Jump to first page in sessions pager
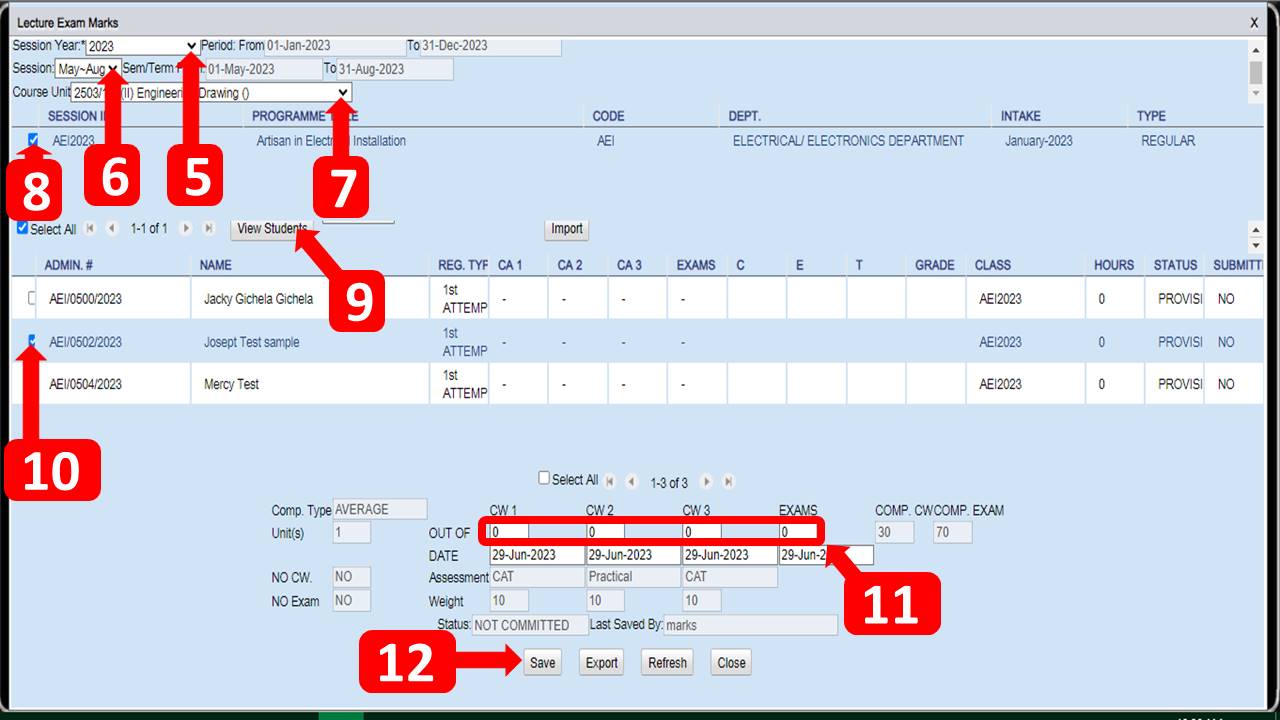The image size is (1280, 720). pyautogui.click(x=90, y=228)
